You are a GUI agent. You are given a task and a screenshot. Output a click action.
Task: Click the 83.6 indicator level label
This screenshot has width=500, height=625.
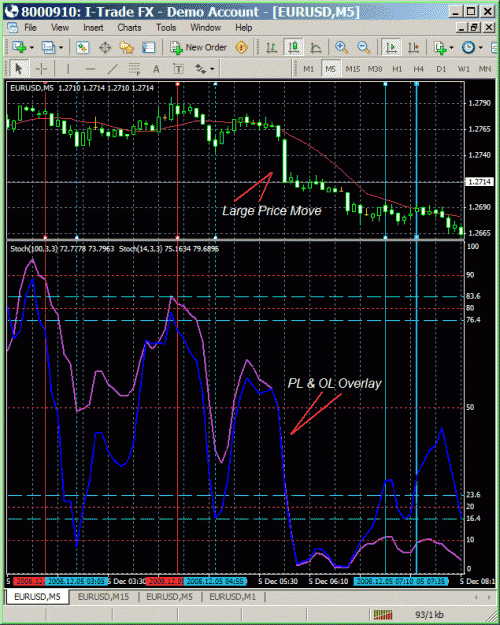(473, 296)
